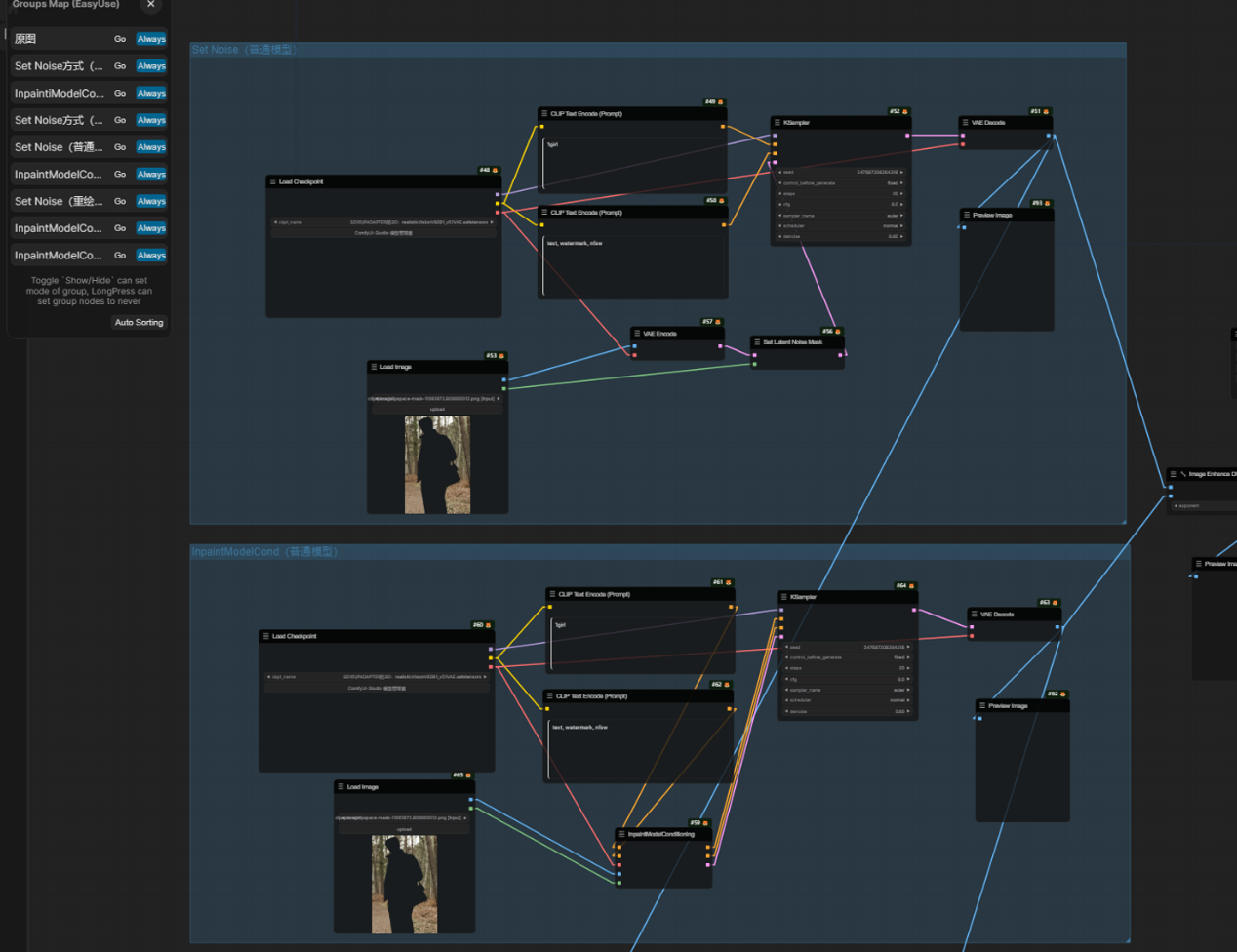Click the upload button in the upper Load Image node
Screen dimensions: 1237x952
(x=437, y=409)
